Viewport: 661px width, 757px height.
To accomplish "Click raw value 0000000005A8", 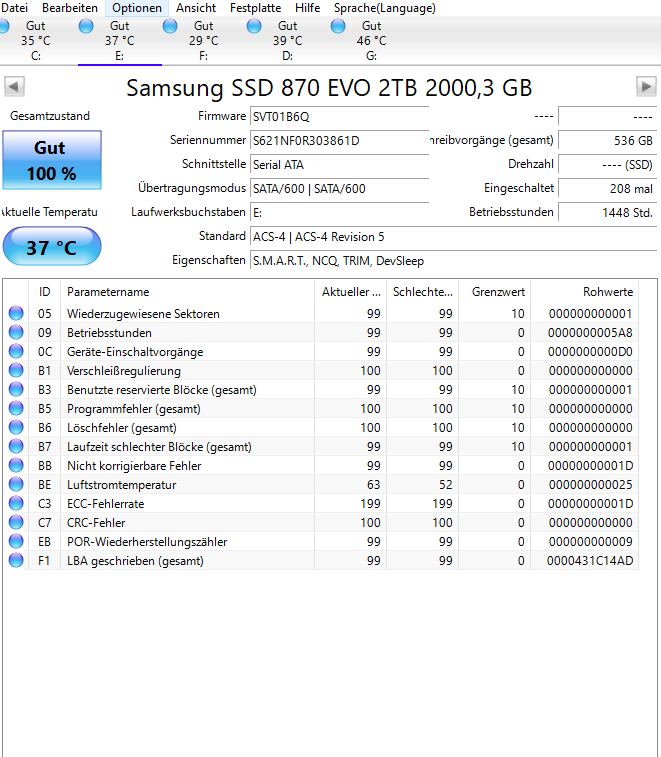I will click(x=590, y=333).
